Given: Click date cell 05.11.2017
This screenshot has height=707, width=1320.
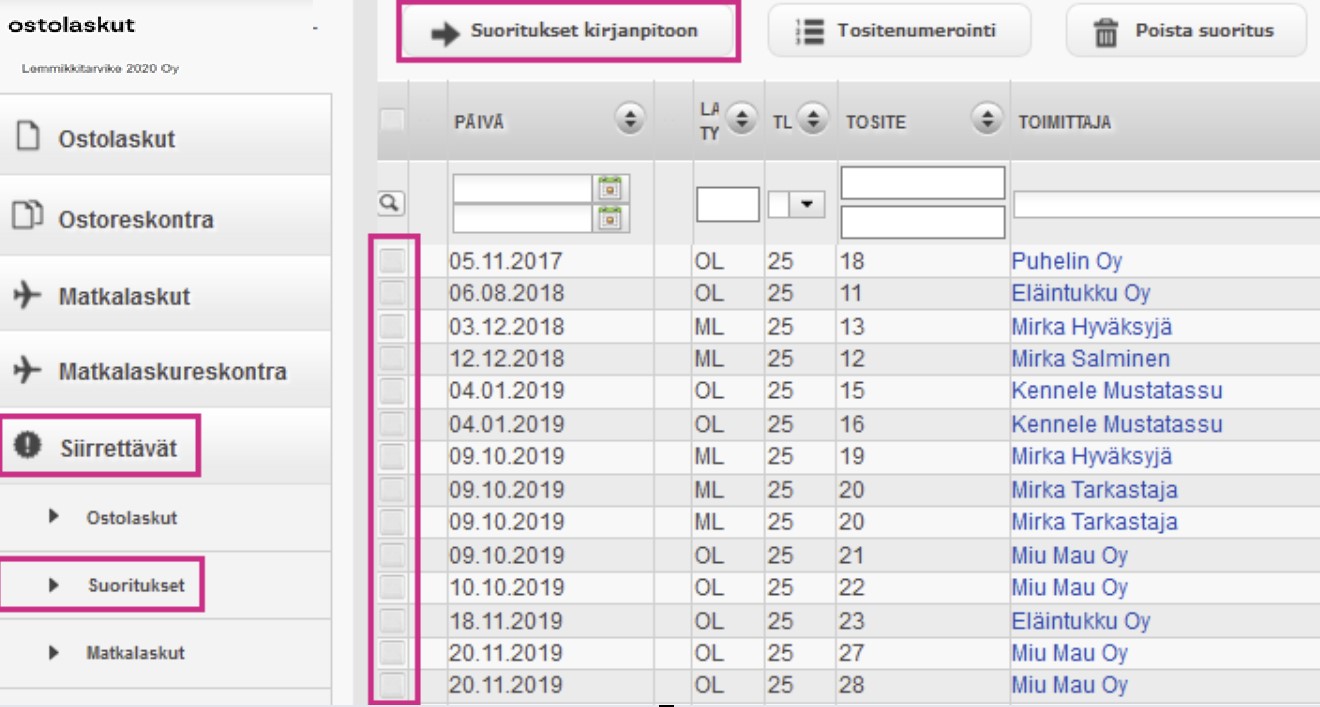Looking at the screenshot, I should 506,262.
